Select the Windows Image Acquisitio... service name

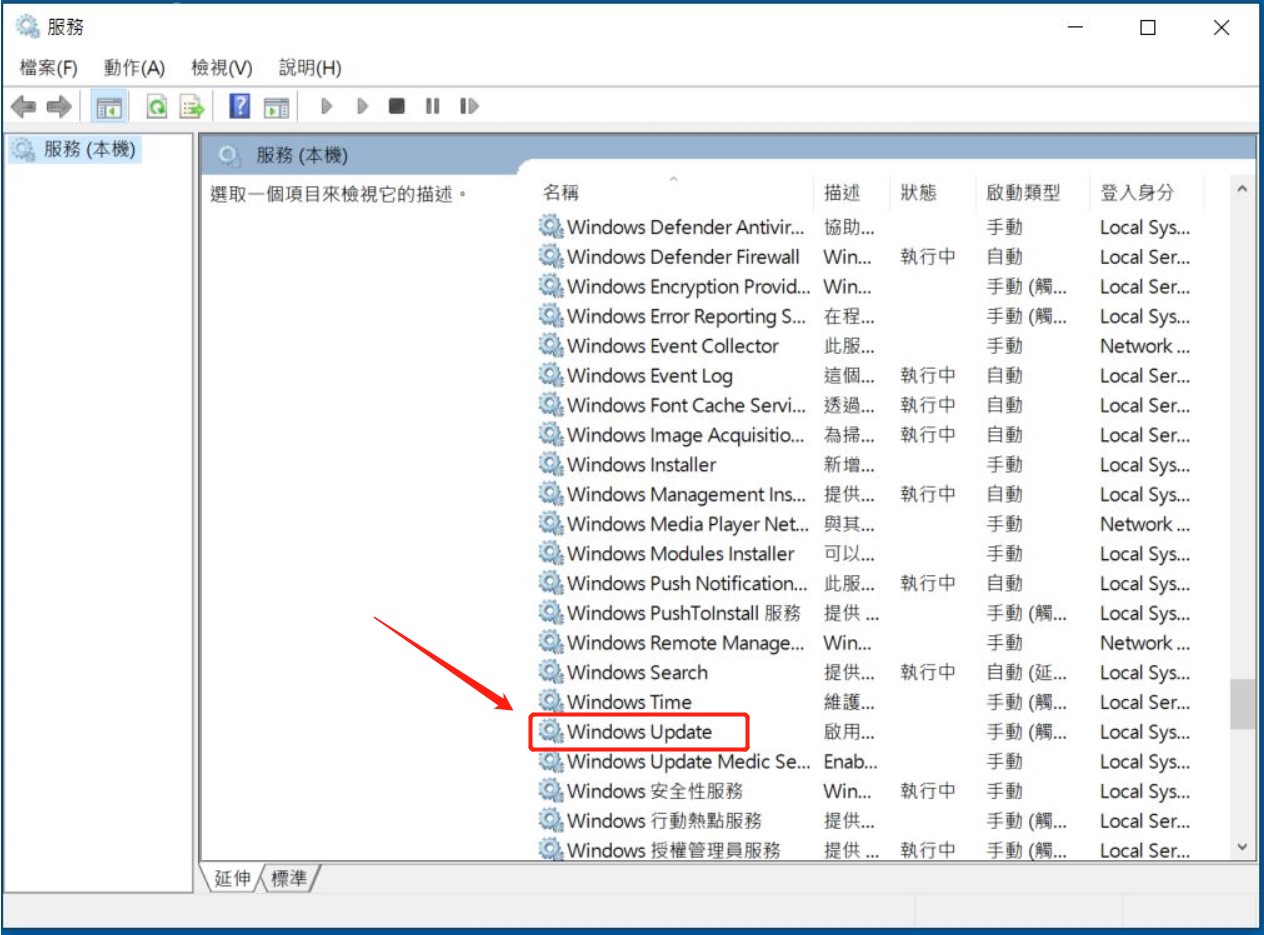coord(686,435)
